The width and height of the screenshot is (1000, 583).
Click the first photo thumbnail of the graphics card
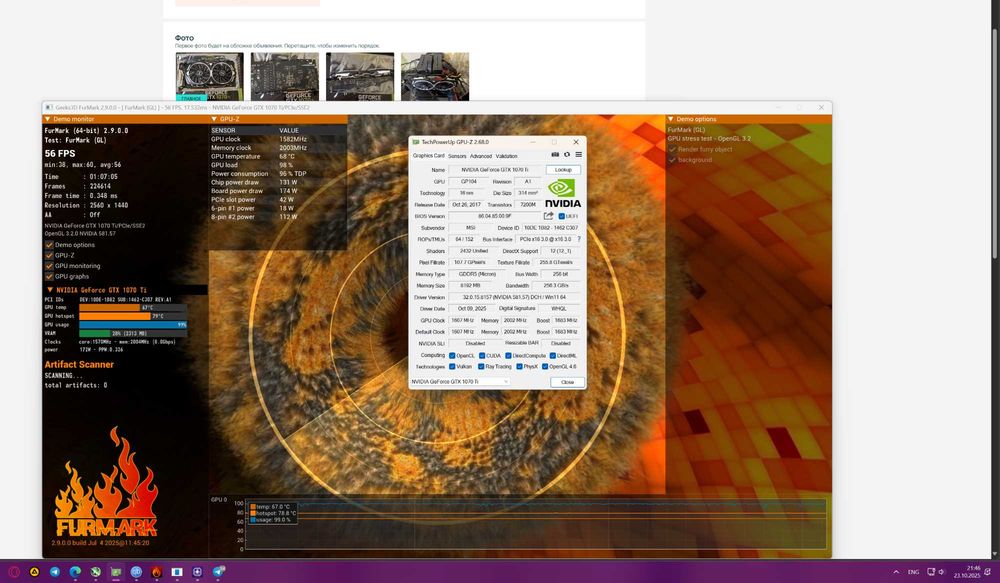pos(209,77)
